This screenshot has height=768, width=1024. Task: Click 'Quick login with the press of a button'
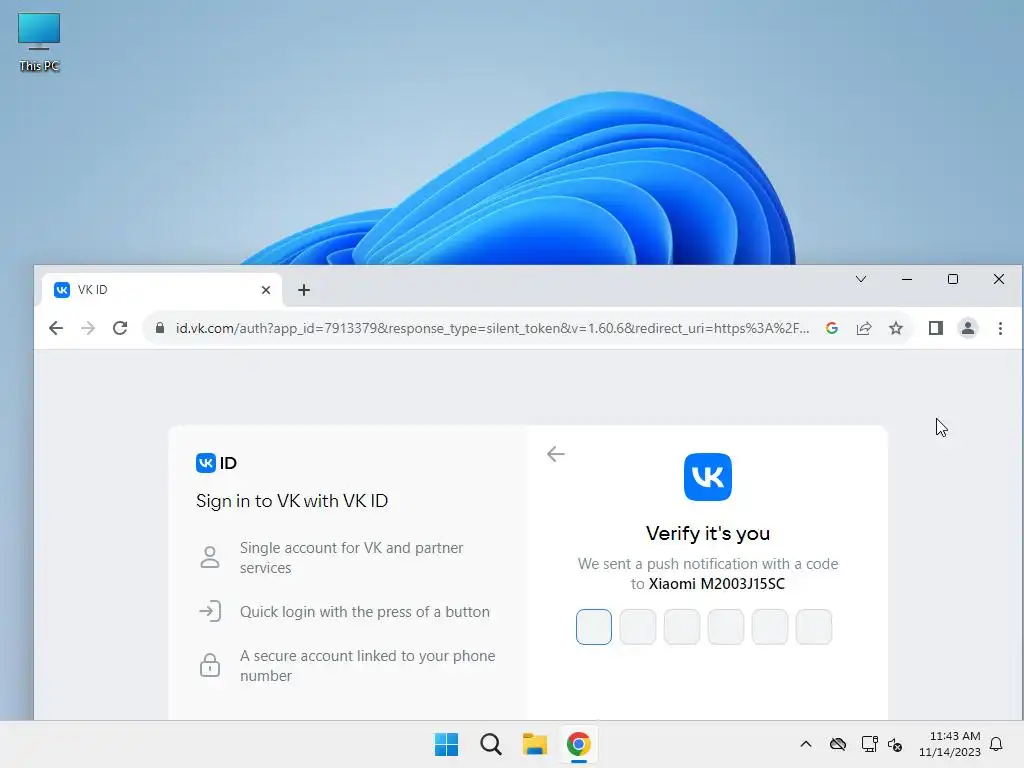[364, 612]
